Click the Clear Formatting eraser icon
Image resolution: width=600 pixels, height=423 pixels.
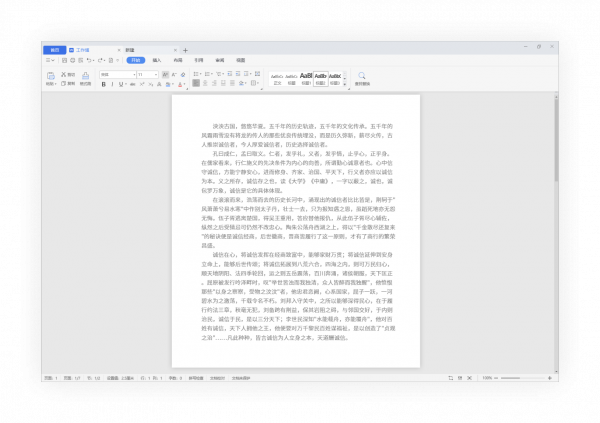pyautogui.click(x=183, y=75)
